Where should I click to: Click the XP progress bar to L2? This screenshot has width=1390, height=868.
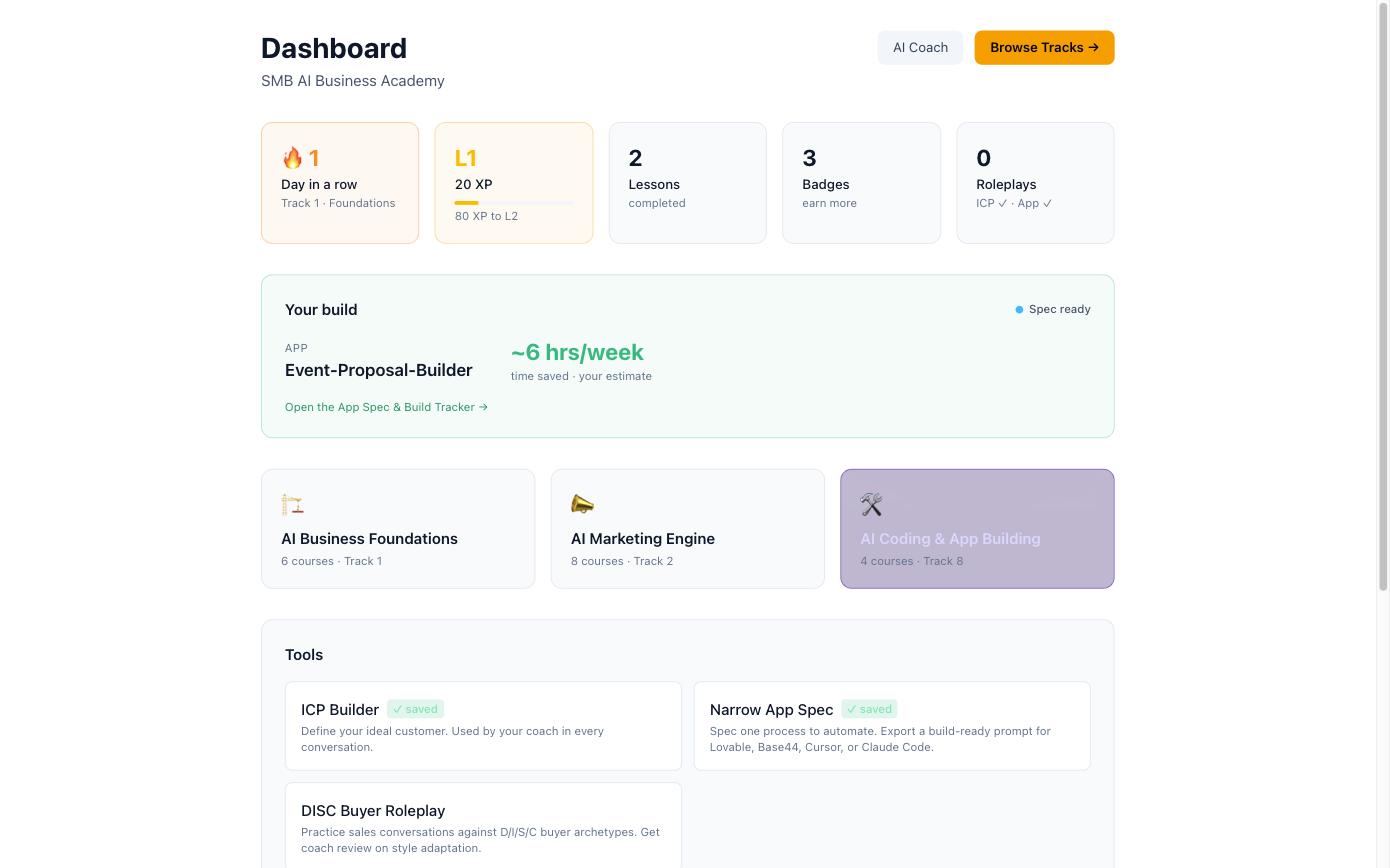click(x=514, y=203)
